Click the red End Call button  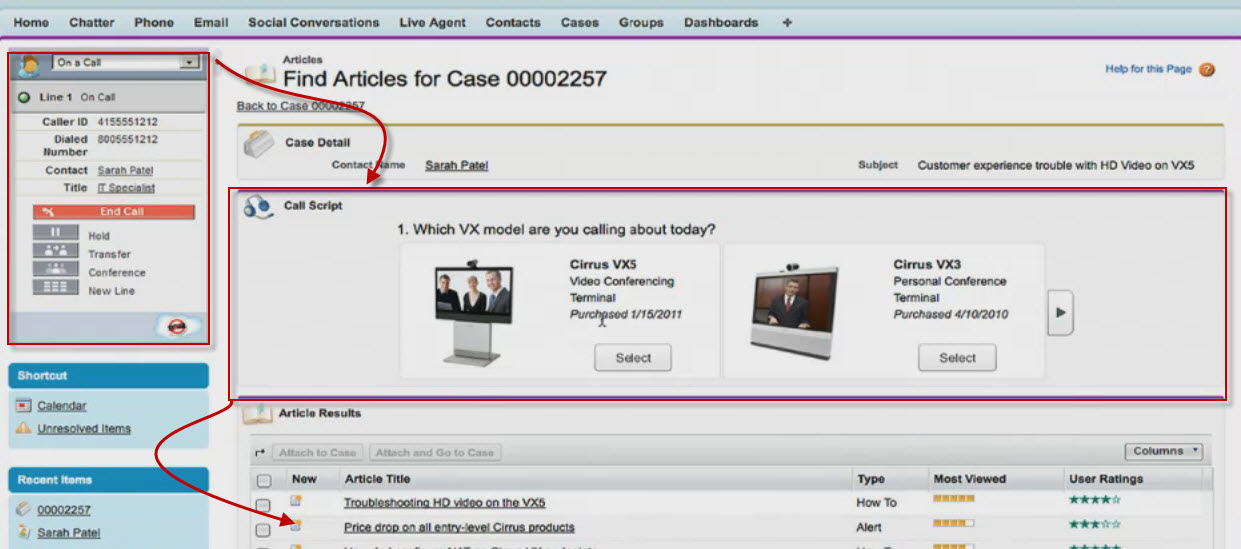114,212
